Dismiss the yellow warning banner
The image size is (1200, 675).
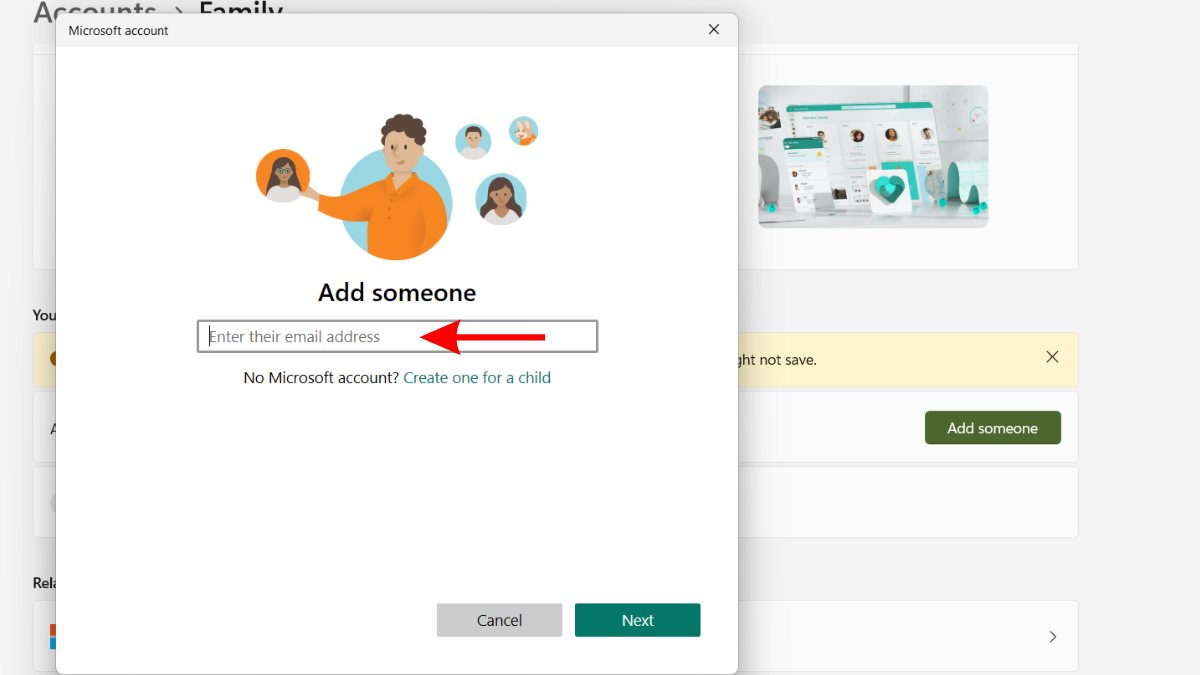click(1052, 357)
